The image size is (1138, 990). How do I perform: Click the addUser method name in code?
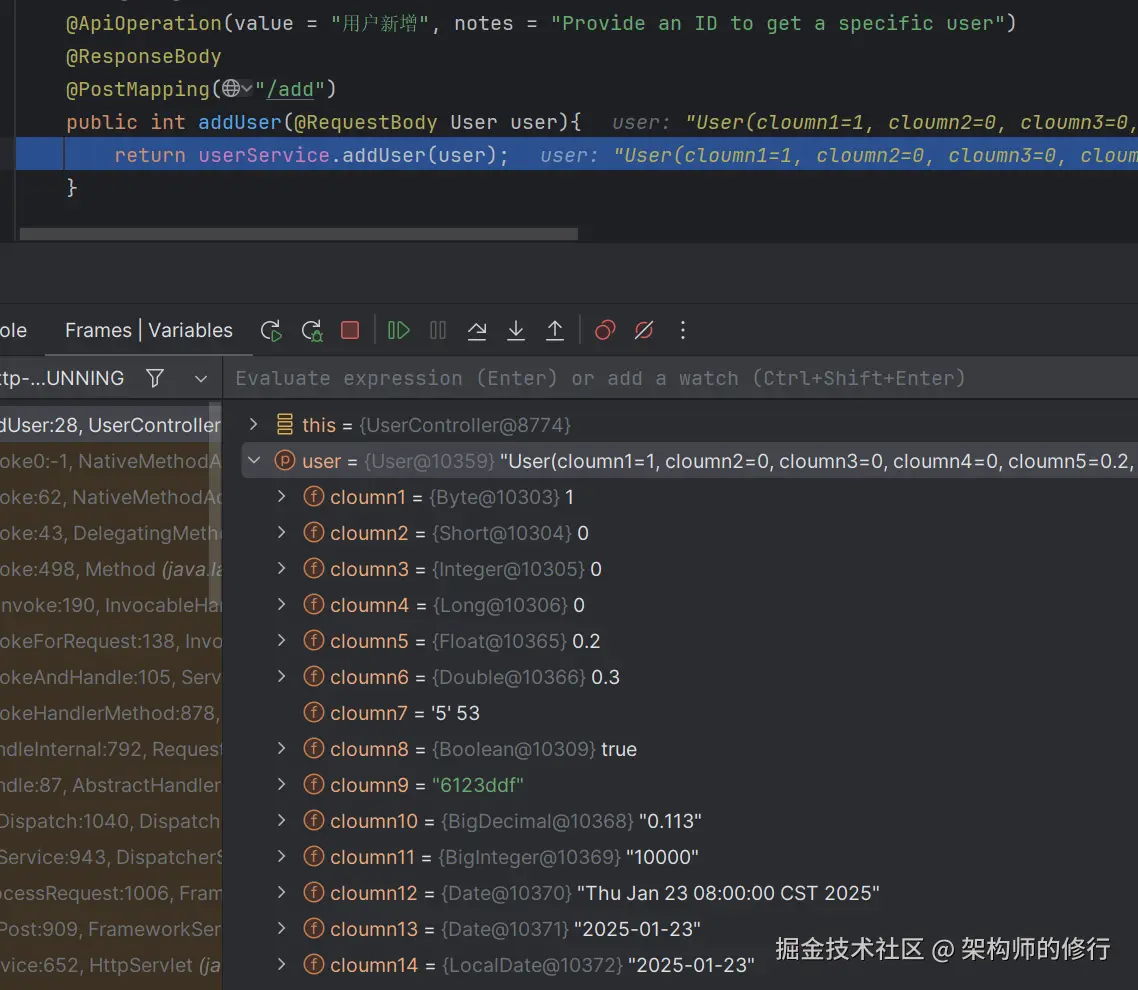tap(240, 122)
